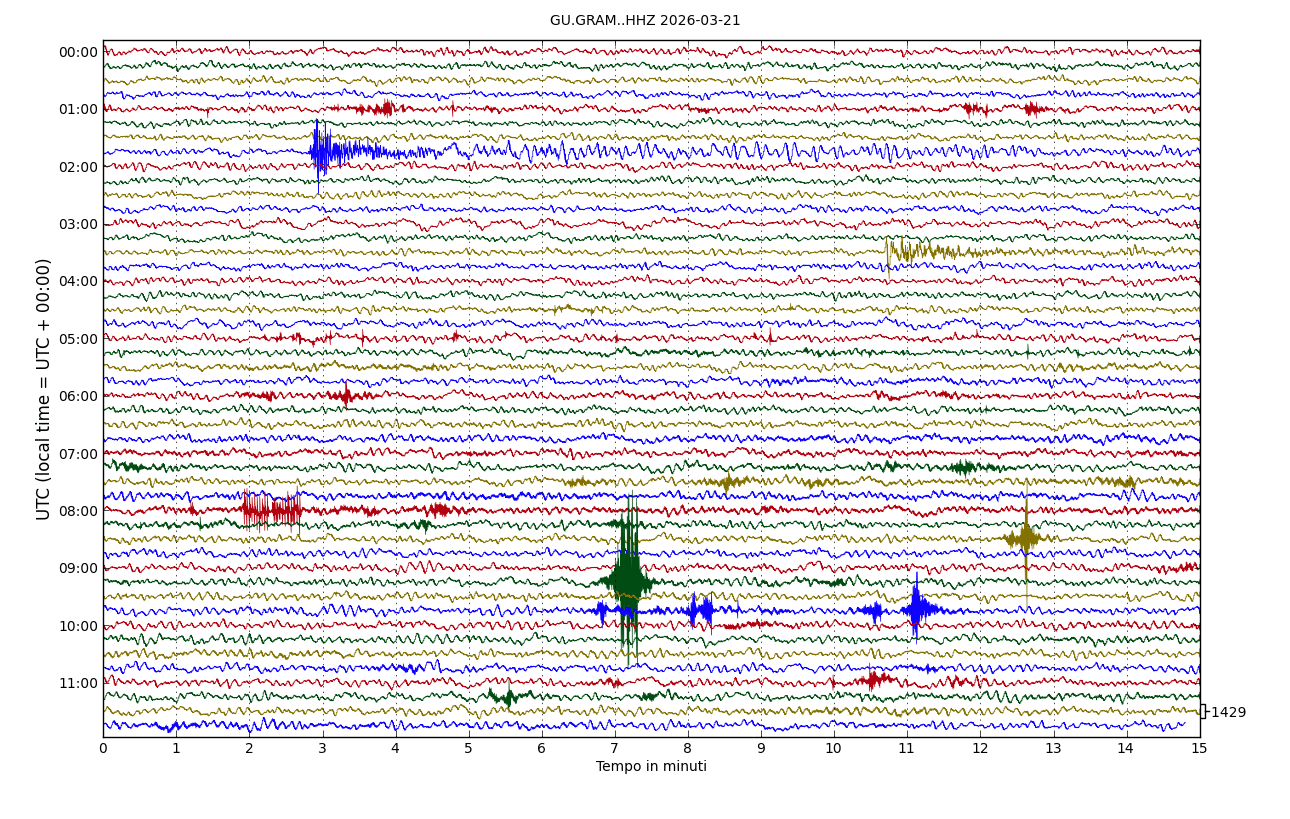Select the minute 10 x-axis tick label
Image resolution: width=1290 pixels, height=819 pixels.
[x=834, y=748]
